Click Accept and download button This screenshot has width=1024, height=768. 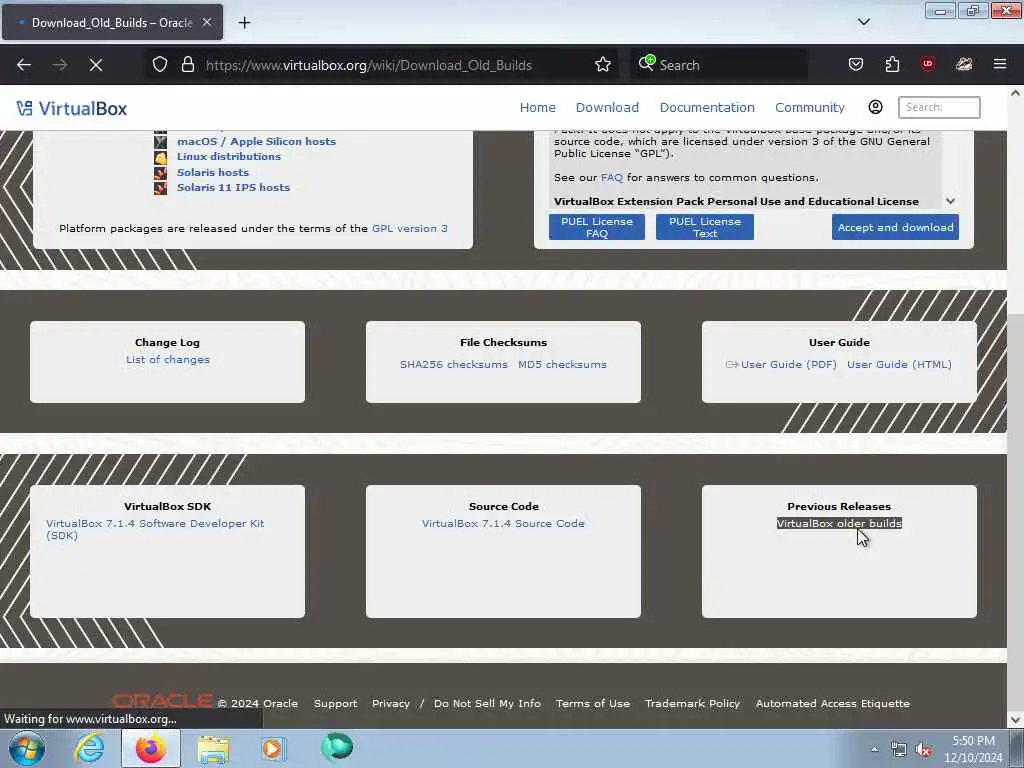click(895, 227)
